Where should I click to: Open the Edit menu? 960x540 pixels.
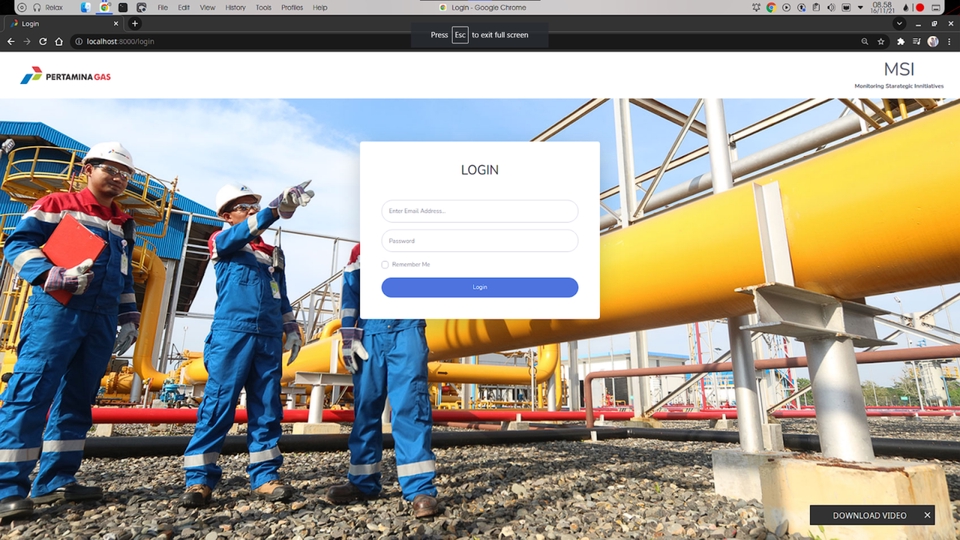[184, 8]
